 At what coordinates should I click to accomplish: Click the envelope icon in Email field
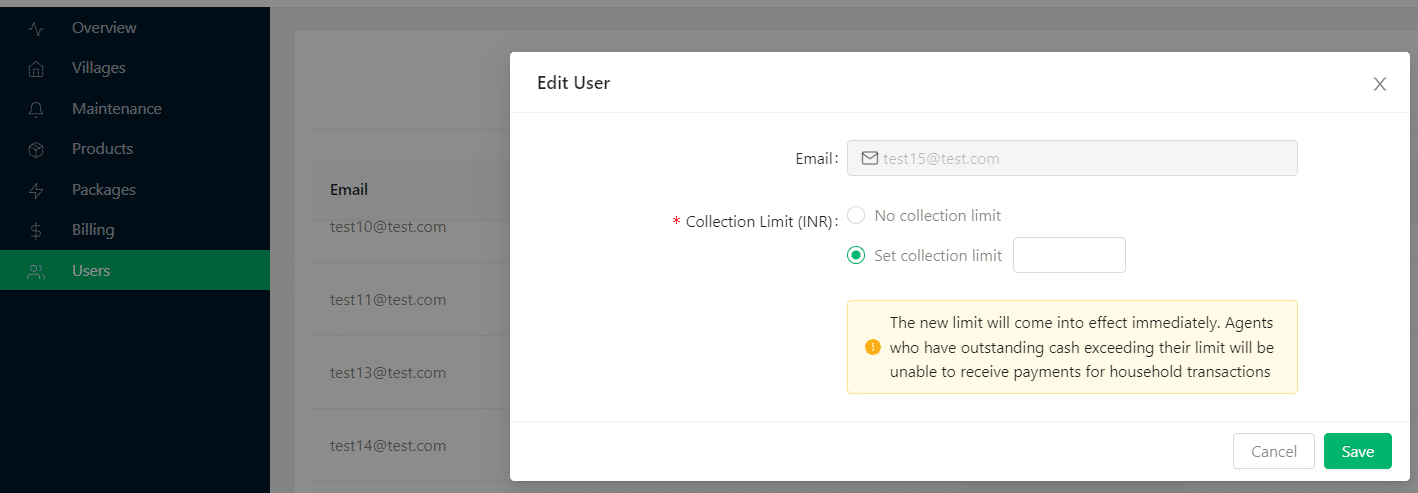[x=869, y=158]
